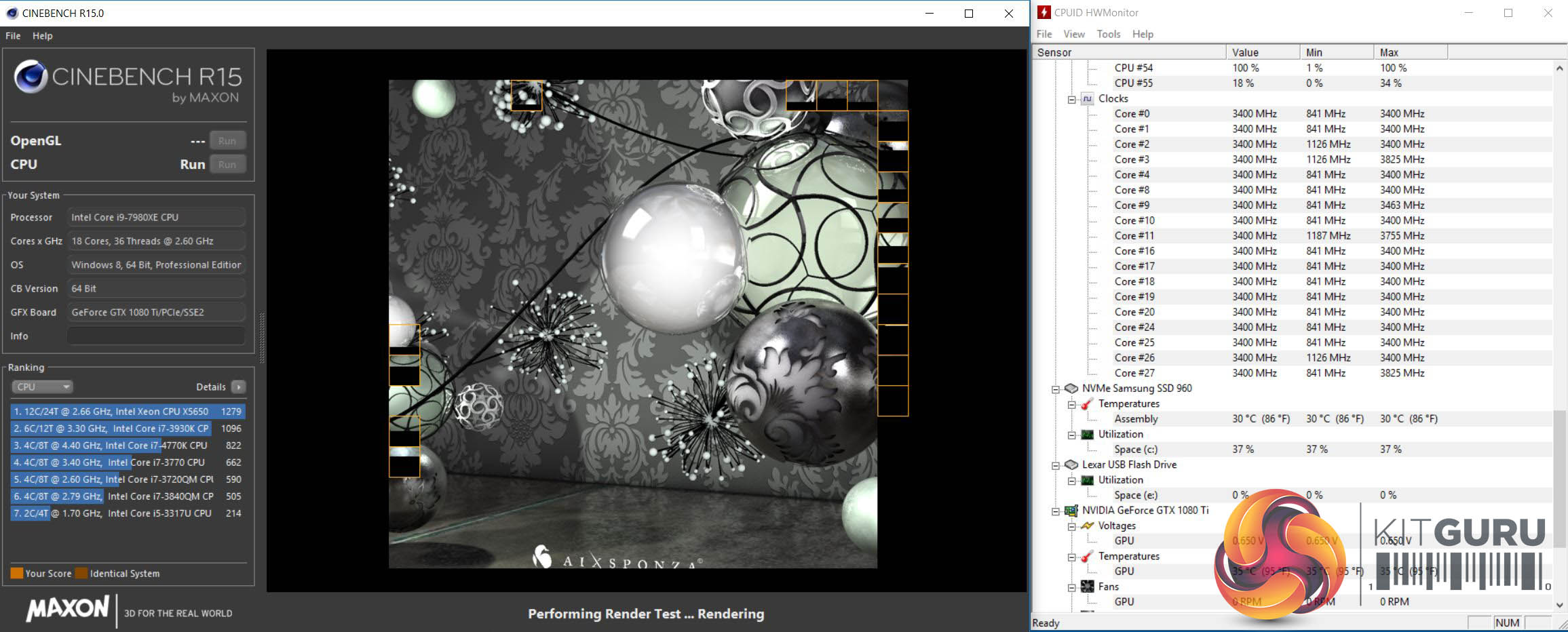
Task: Open the CPU ranking dropdown
Action: point(42,387)
